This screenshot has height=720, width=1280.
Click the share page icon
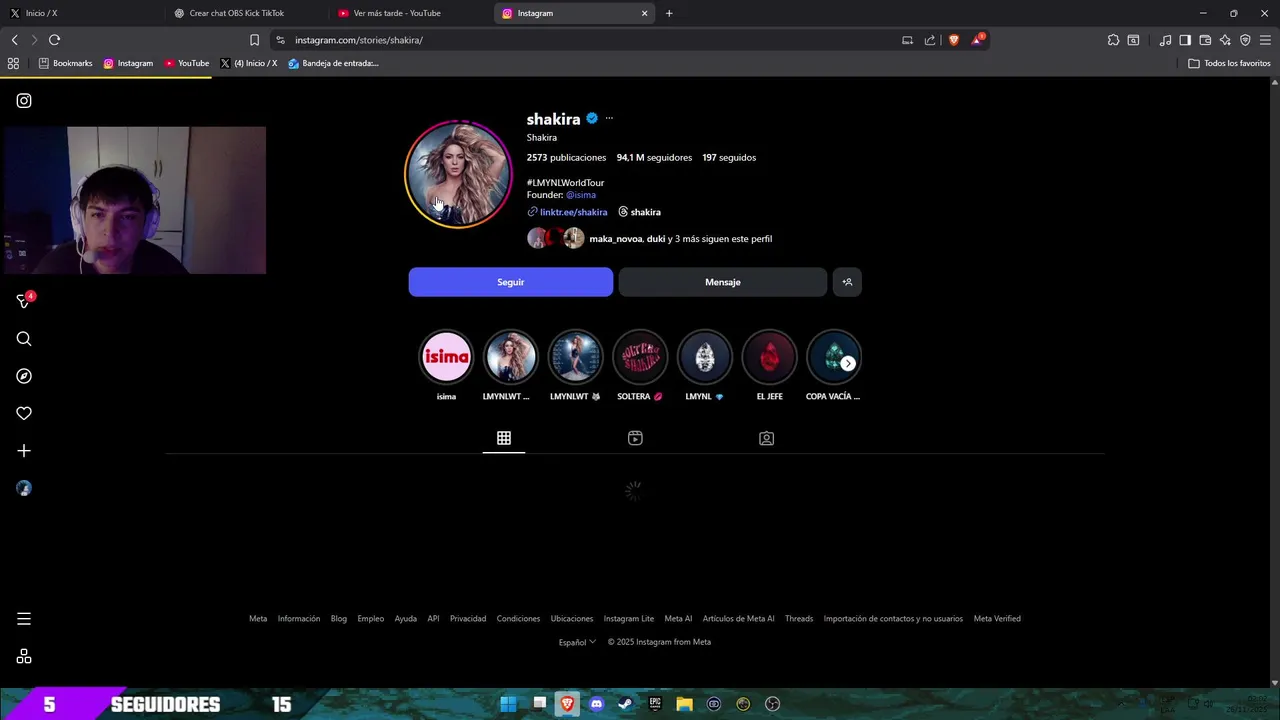[930, 40]
